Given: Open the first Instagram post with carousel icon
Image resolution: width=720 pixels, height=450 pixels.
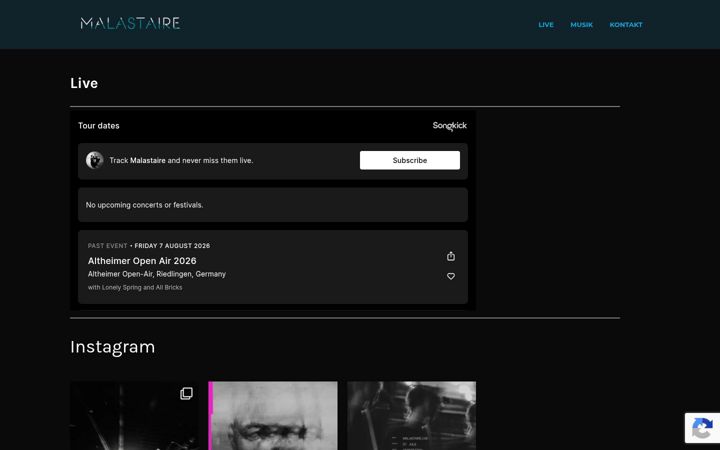Looking at the screenshot, I should tap(135, 416).
